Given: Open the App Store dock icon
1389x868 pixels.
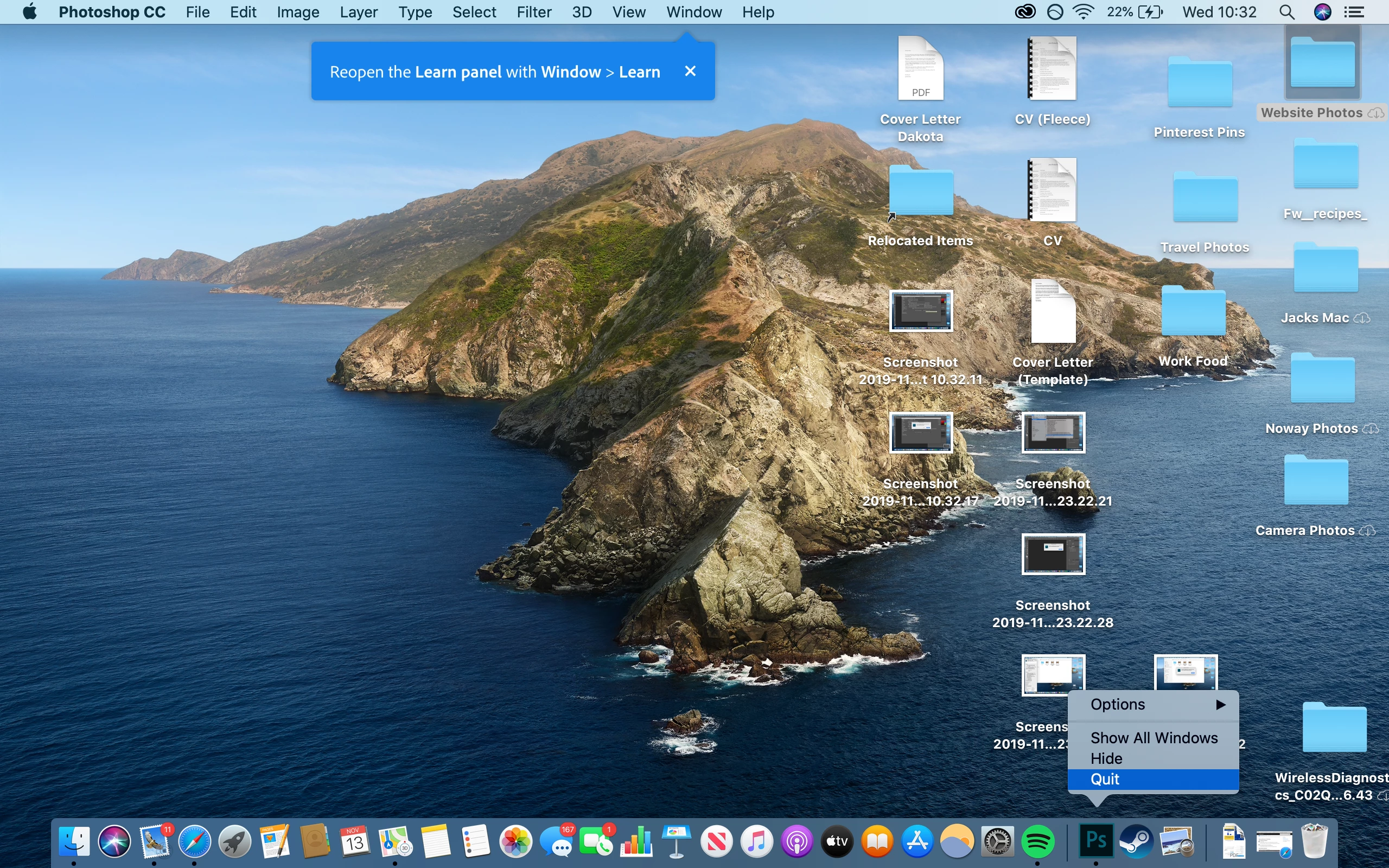Looking at the screenshot, I should point(917,841).
